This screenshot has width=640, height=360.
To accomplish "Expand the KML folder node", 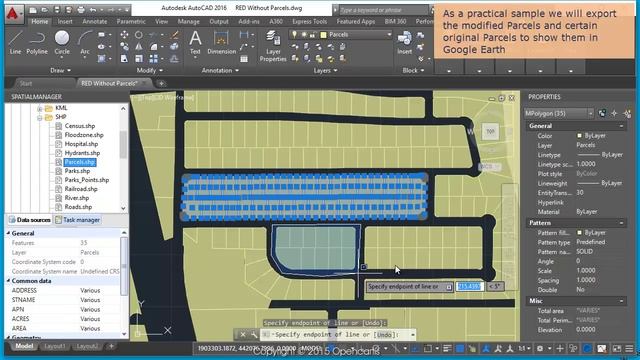I will point(40,108).
